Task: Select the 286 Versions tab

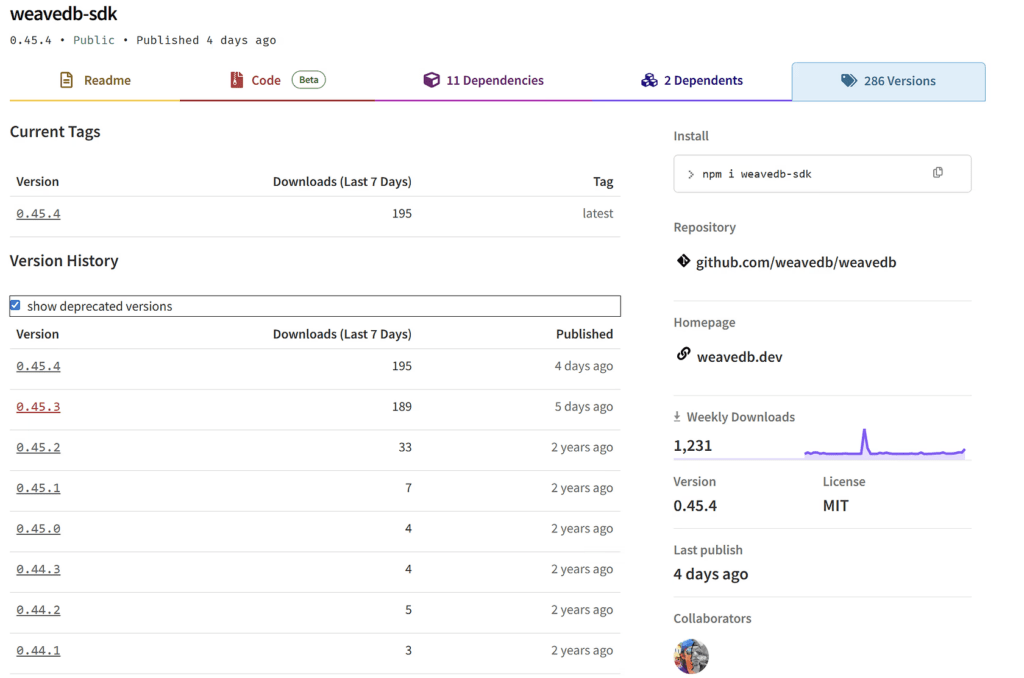Action: pos(889,82)
